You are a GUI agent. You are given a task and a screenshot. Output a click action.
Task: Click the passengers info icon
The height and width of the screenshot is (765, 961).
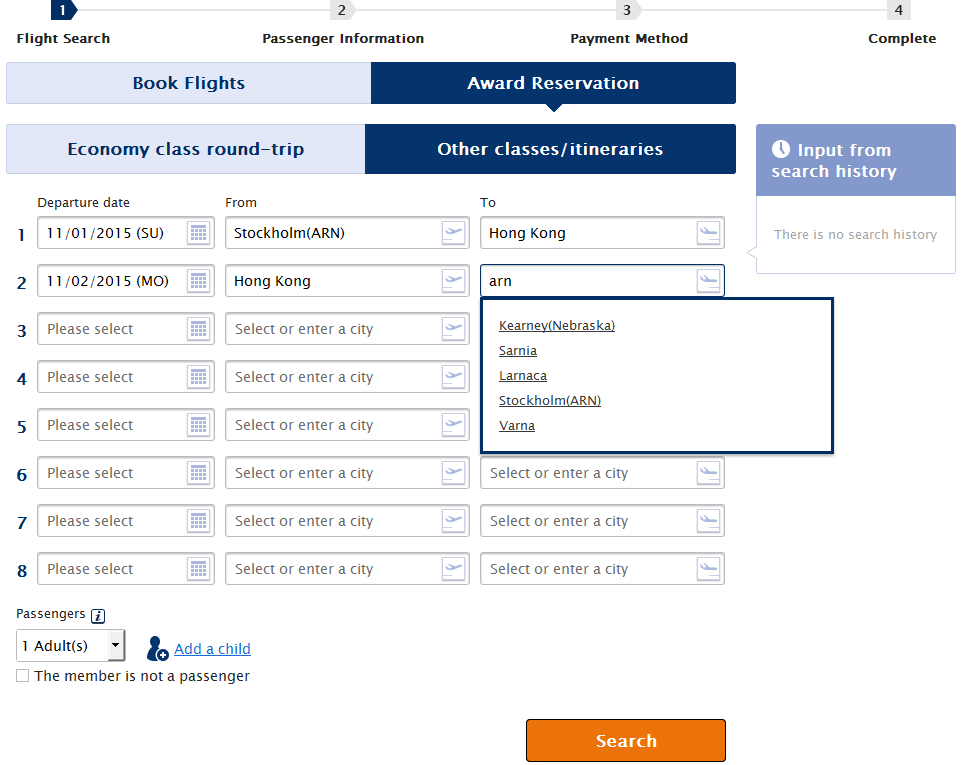coord(98,615)
